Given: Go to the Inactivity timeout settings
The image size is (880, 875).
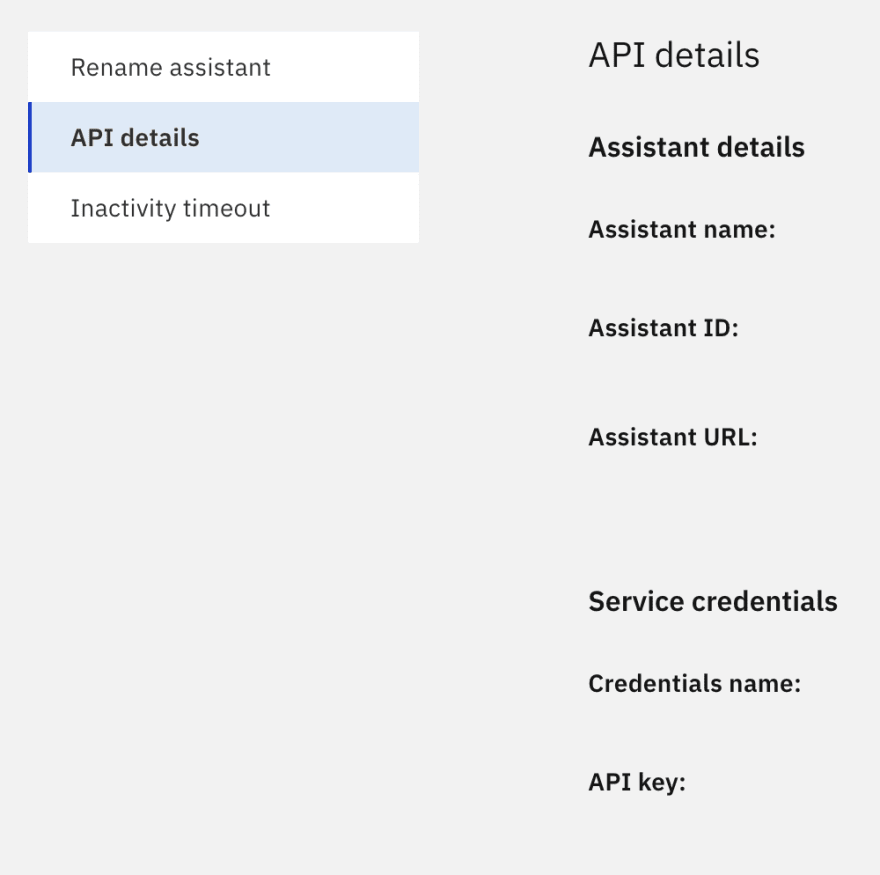Looking at the screenshot, I should coord(223,208).
